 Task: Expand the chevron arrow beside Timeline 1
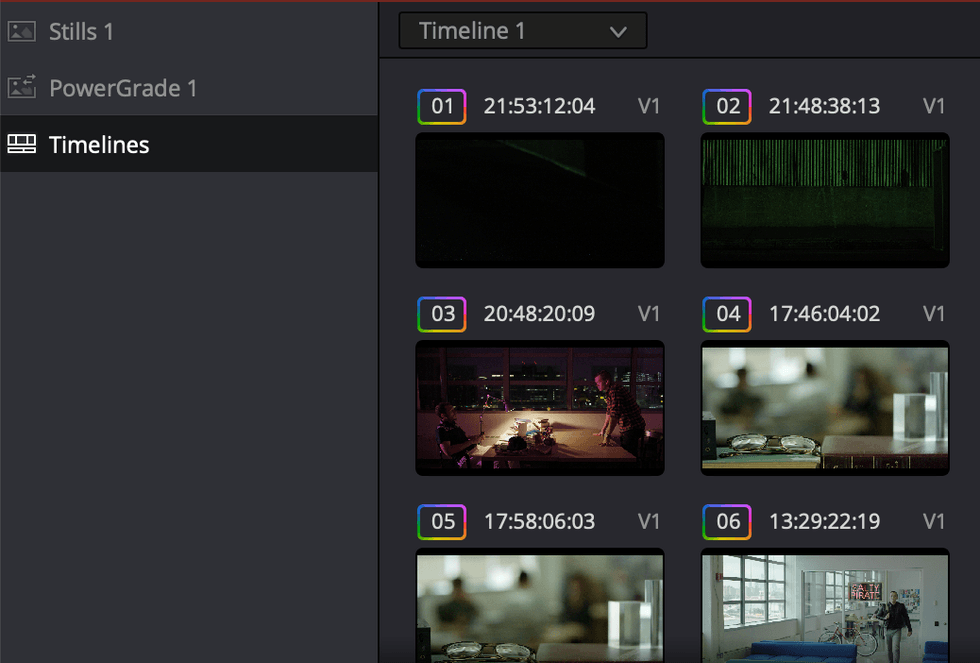pyautogui.click(x=618, y=32)
